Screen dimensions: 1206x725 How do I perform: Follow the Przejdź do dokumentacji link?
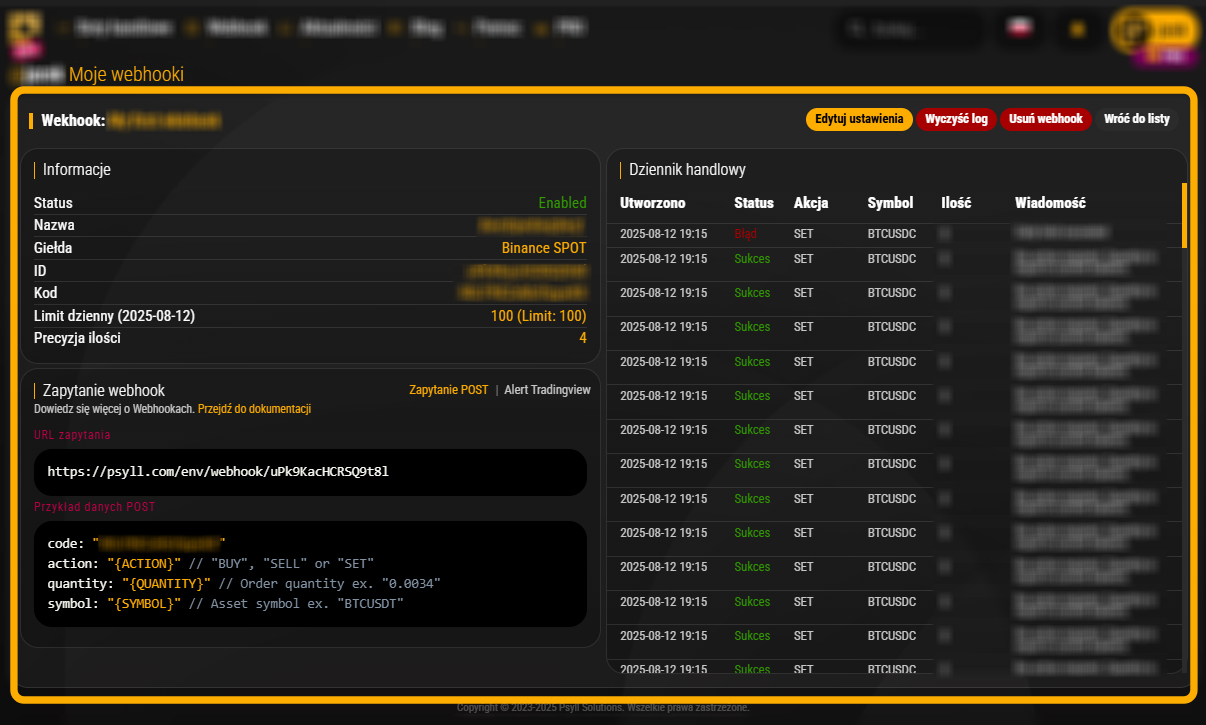click(254, 409)
